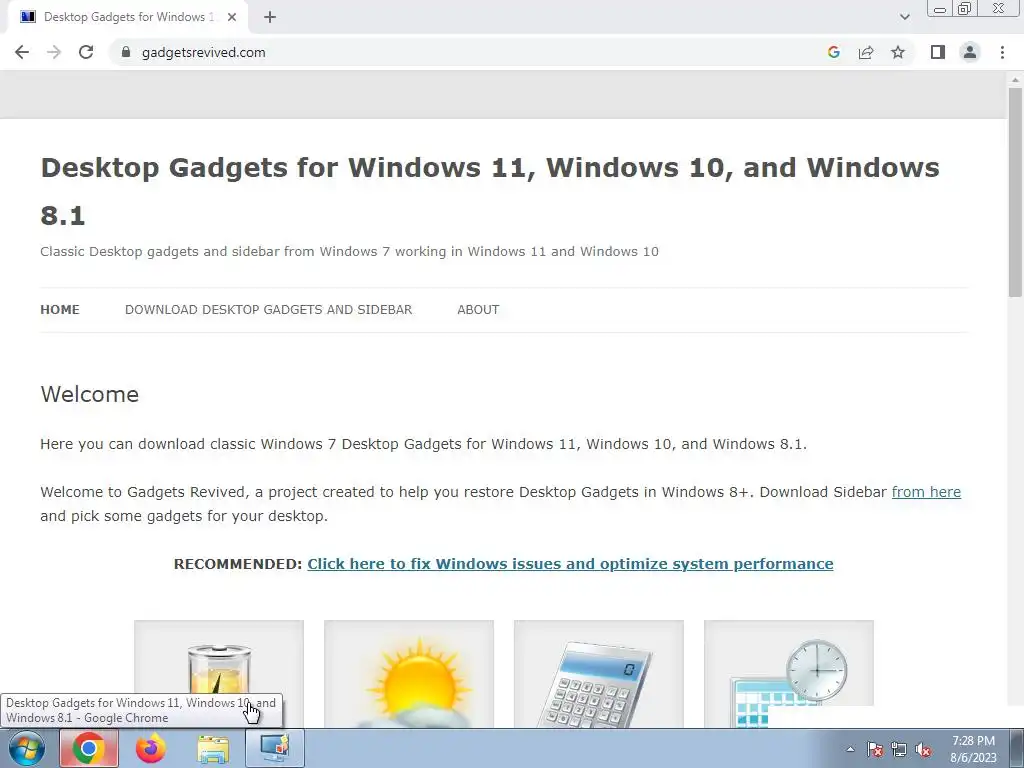
Task: Open the Chrome profile avatar
Action: 970,52
